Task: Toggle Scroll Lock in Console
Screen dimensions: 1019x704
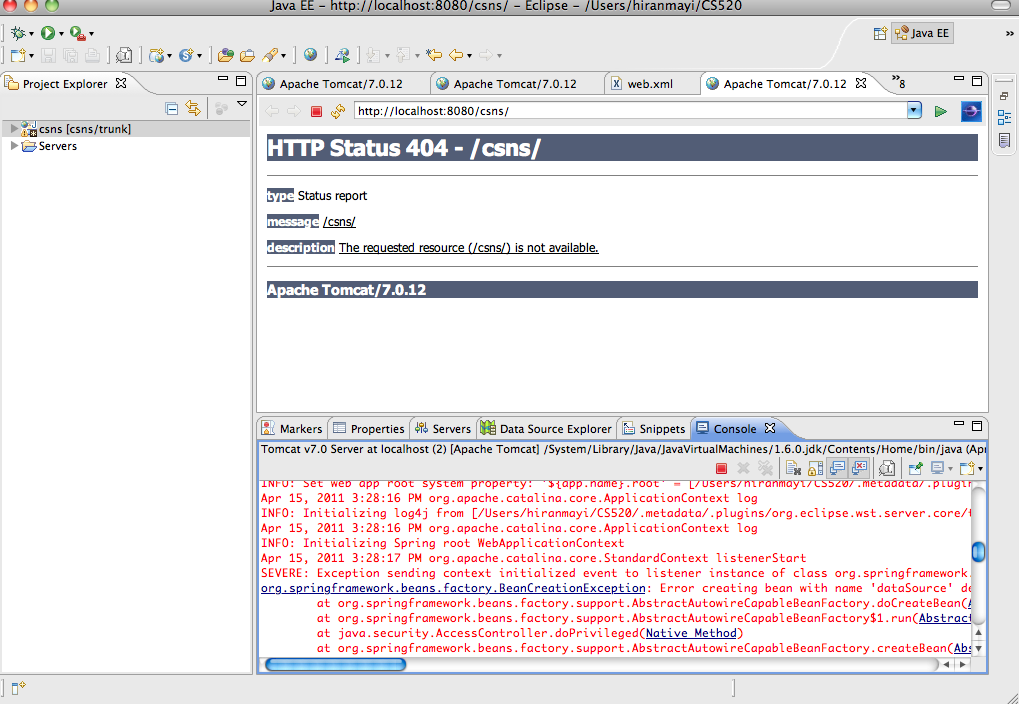Action: point(815,468)
